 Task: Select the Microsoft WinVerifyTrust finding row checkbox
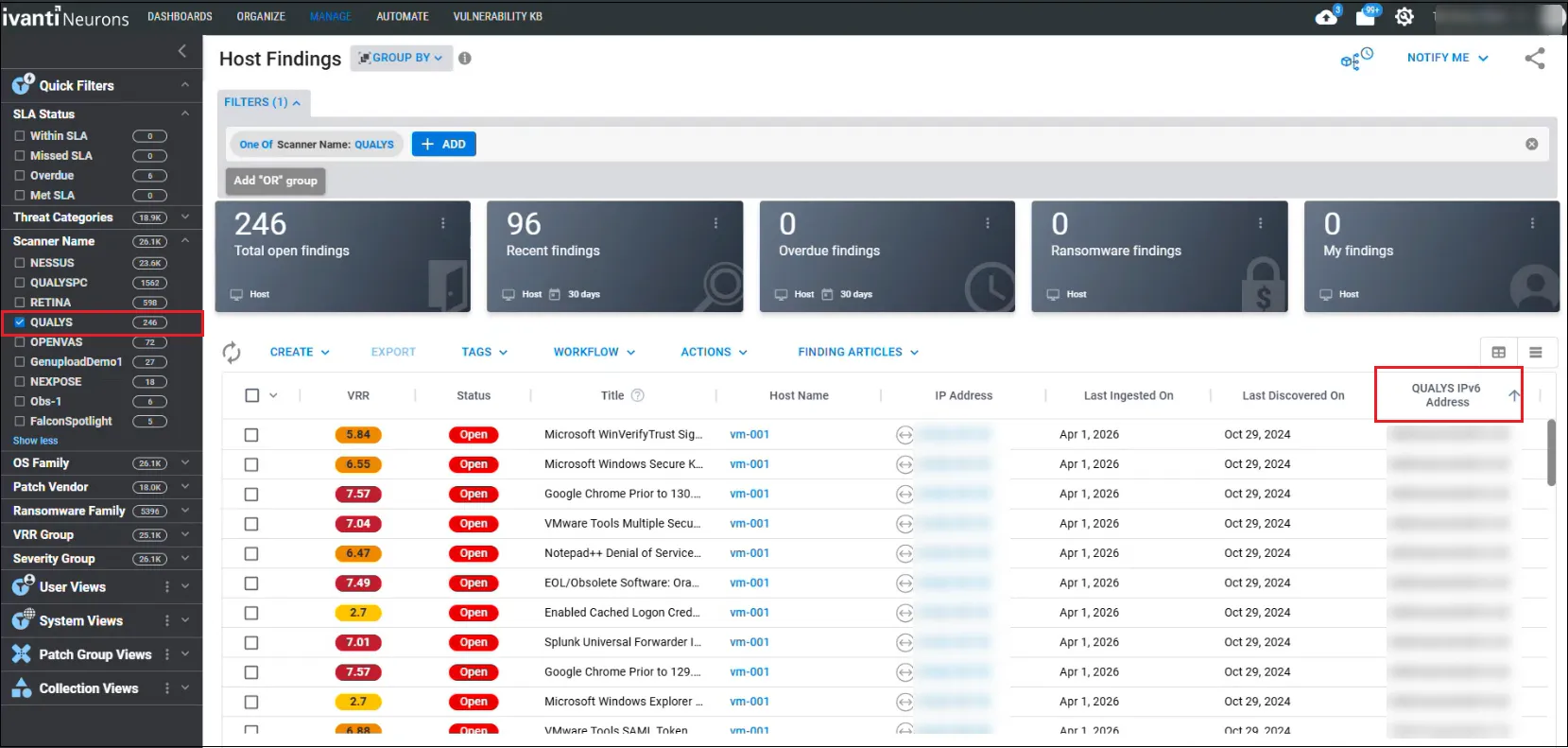pyautogui.click(x=251, y=435)
